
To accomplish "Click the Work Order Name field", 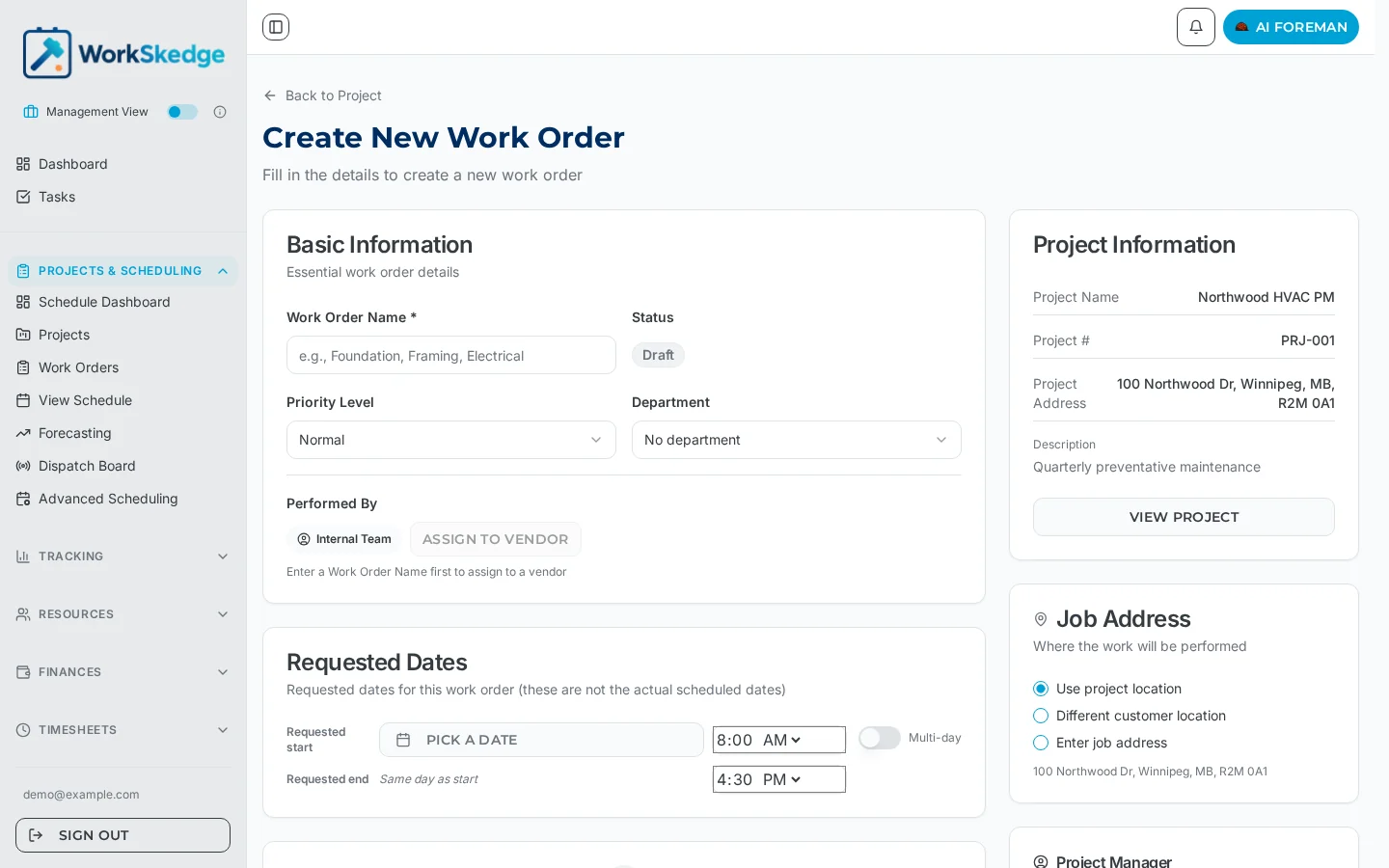I will coord(451,355).
